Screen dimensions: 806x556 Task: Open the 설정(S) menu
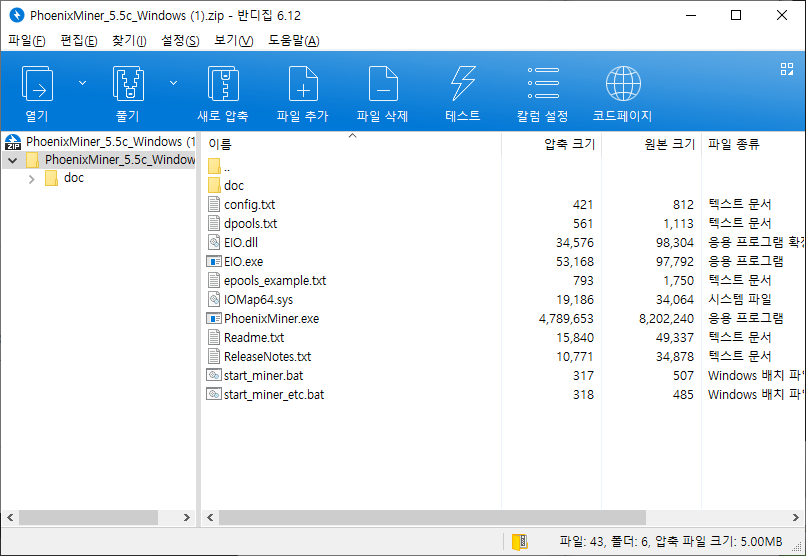(180, 41)
